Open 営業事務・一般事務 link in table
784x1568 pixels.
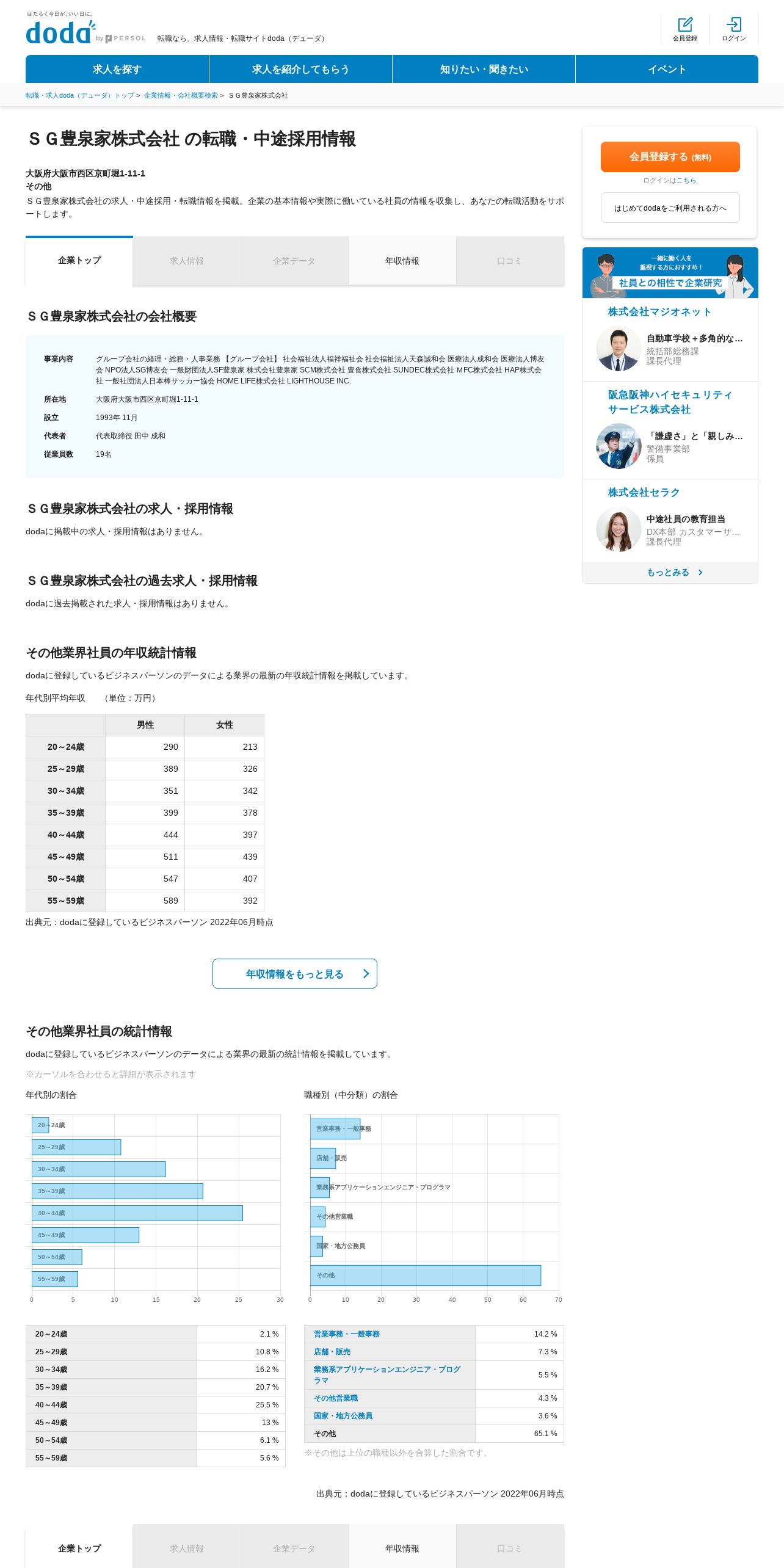tap(347, 1334)
